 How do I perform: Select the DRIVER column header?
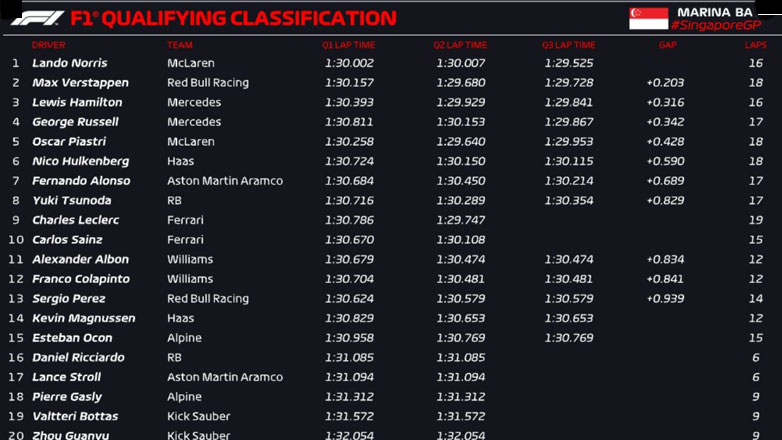49,45
